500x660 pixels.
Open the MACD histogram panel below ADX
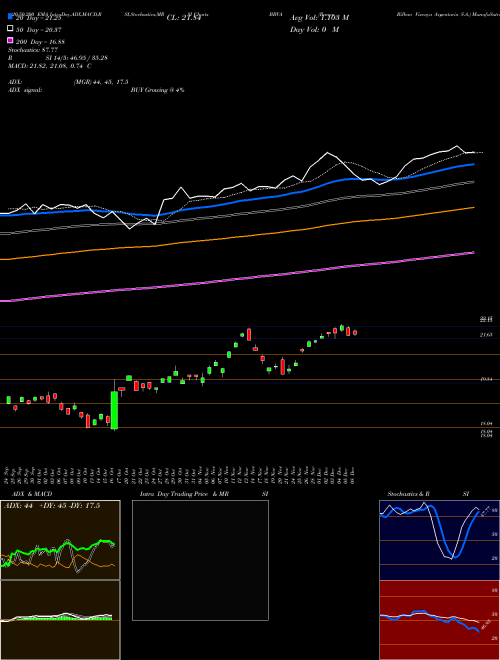click(x=60, y=620)
